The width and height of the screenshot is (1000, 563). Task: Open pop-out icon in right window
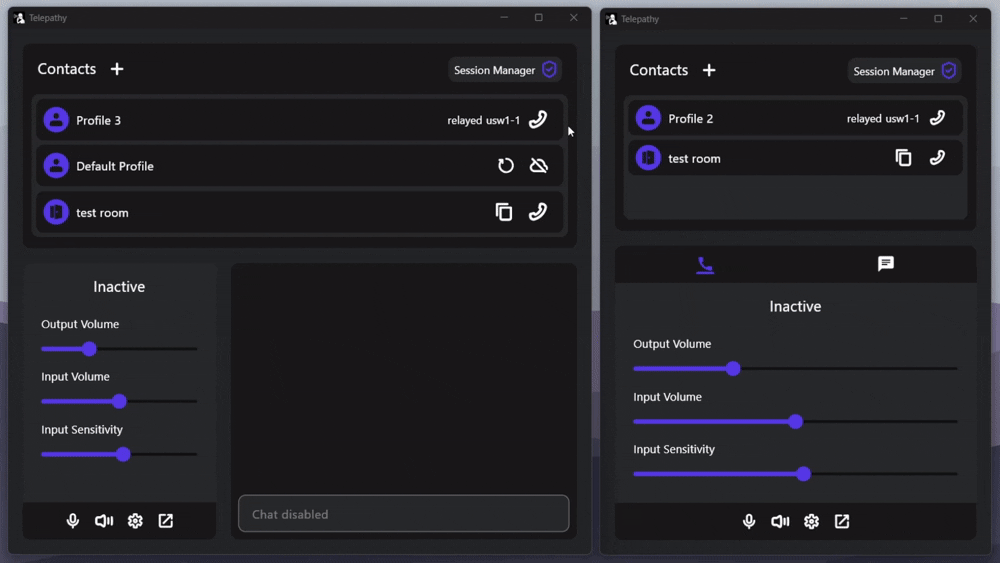tap(842, 522)
